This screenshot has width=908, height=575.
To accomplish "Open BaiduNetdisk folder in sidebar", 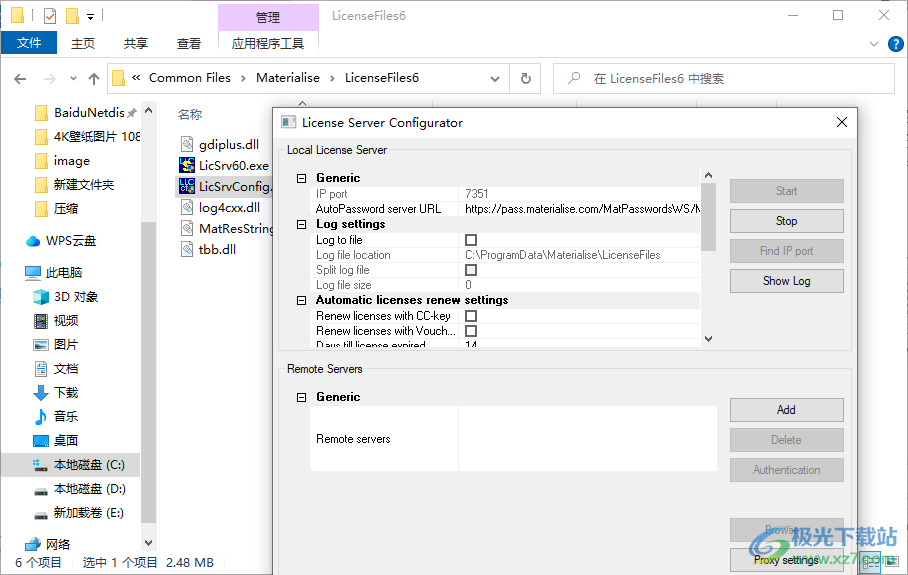I will pyautogui.click(x=89, y=112).
